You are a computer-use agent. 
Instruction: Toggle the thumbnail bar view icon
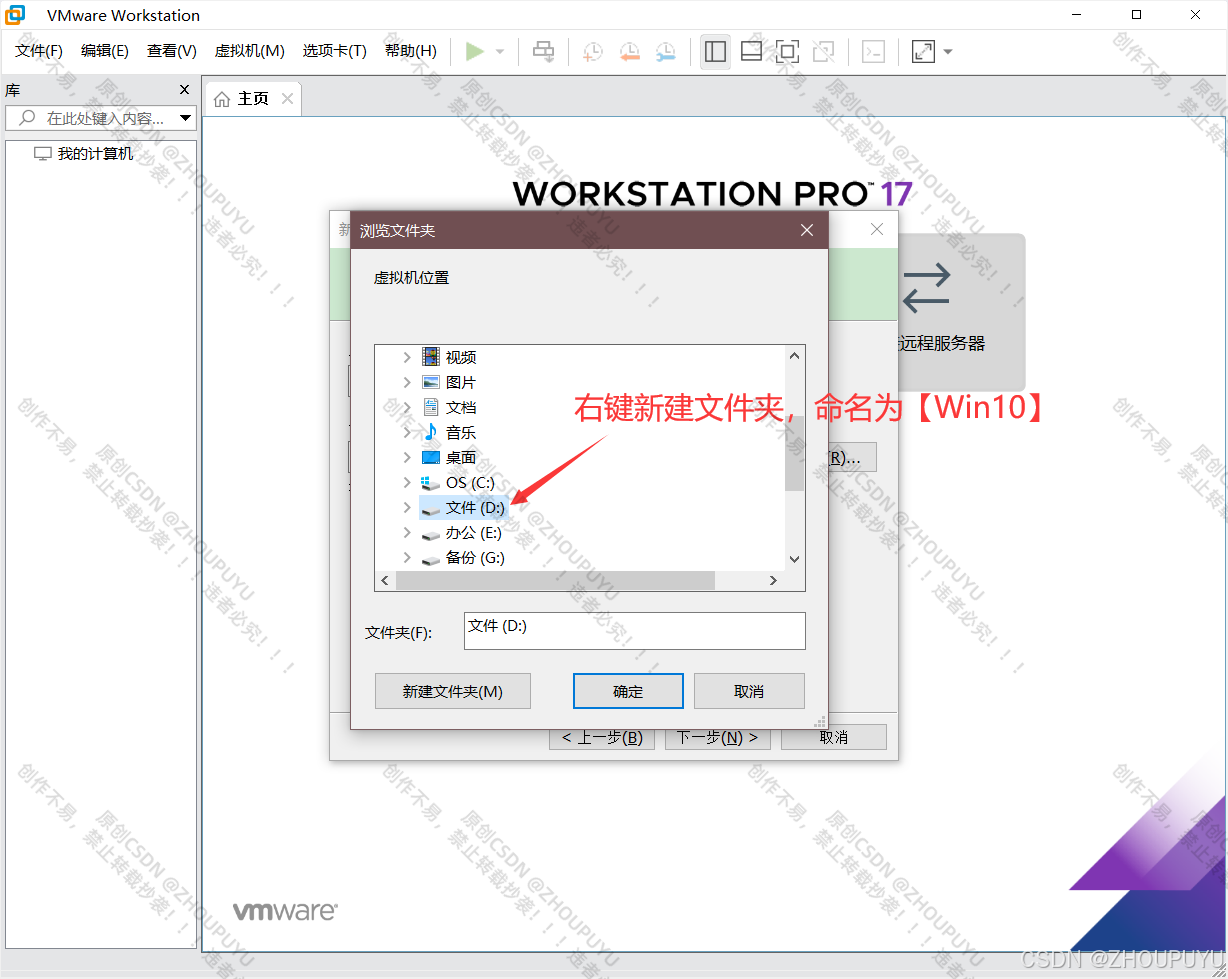pos(751,51)
